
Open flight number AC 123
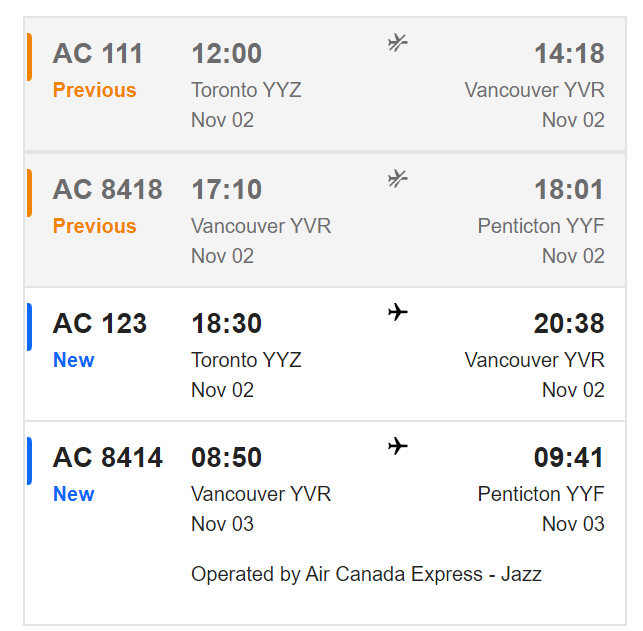[100, 323]
